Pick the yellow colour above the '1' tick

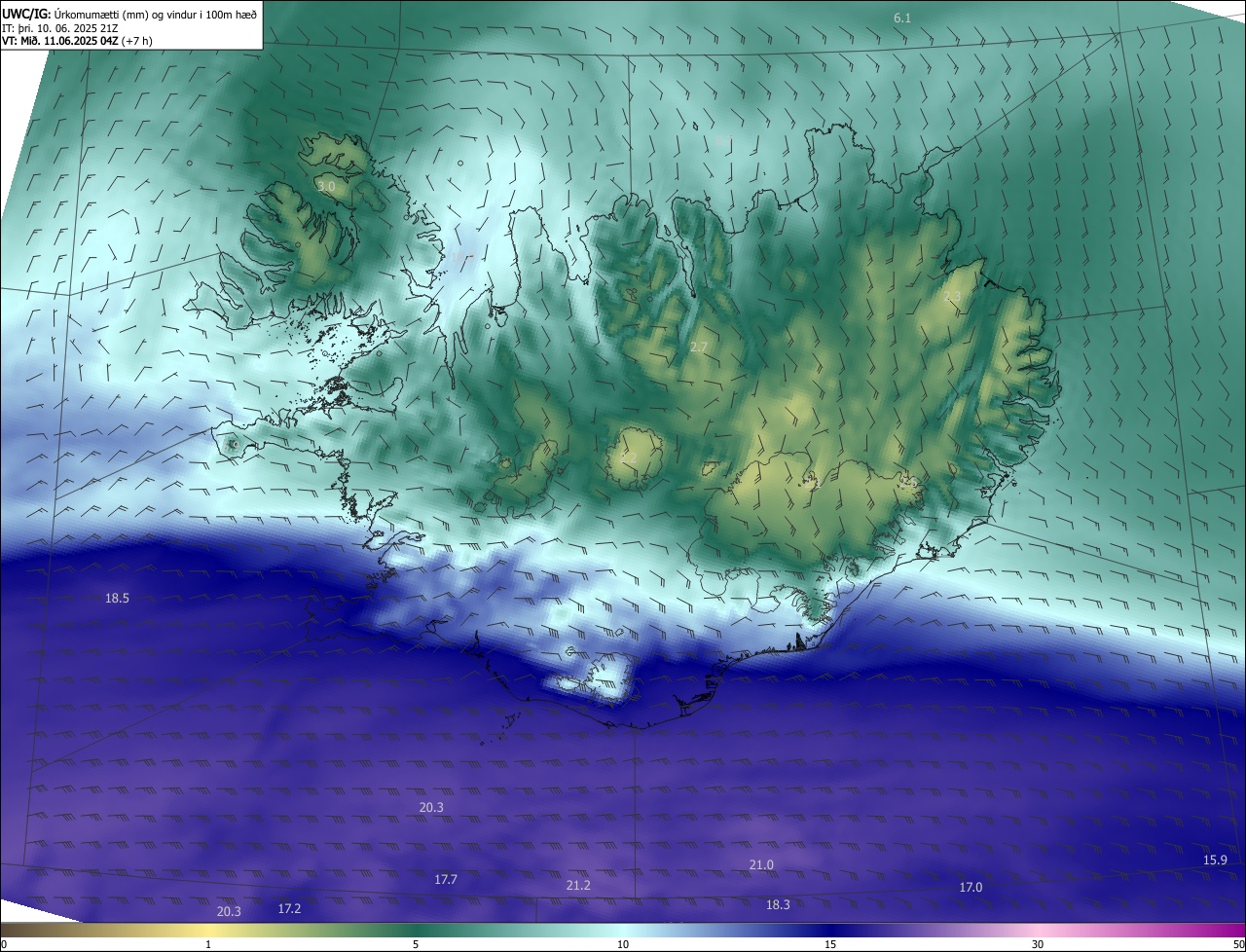[x=208, y=930]
